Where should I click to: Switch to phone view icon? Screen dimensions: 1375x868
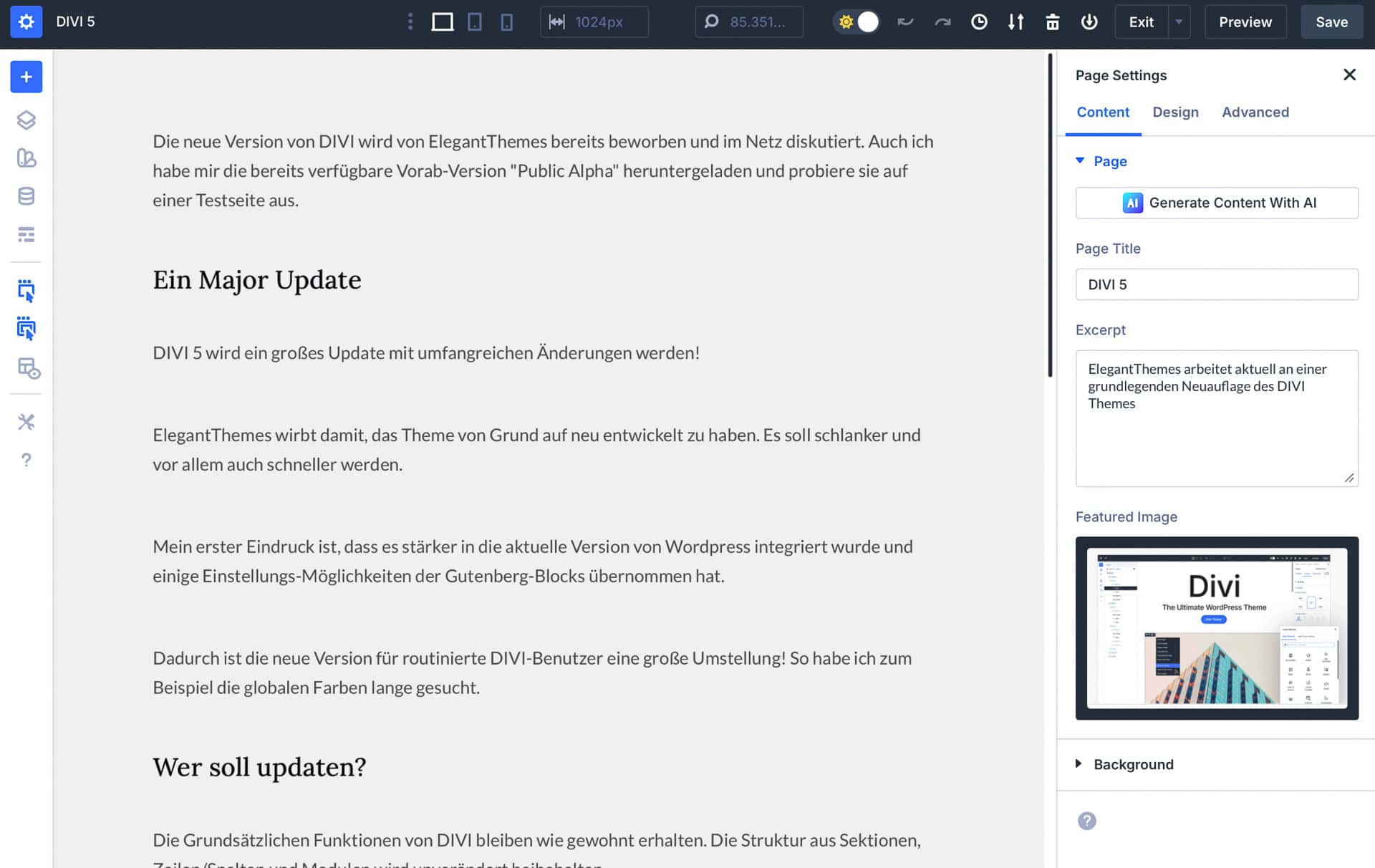[x=506, y=21]
